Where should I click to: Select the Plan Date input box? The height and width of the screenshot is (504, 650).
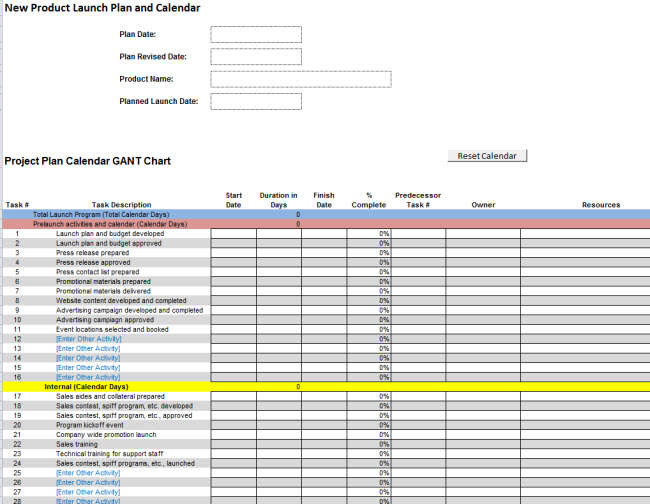pyautogui.click(x=256, y=34)
